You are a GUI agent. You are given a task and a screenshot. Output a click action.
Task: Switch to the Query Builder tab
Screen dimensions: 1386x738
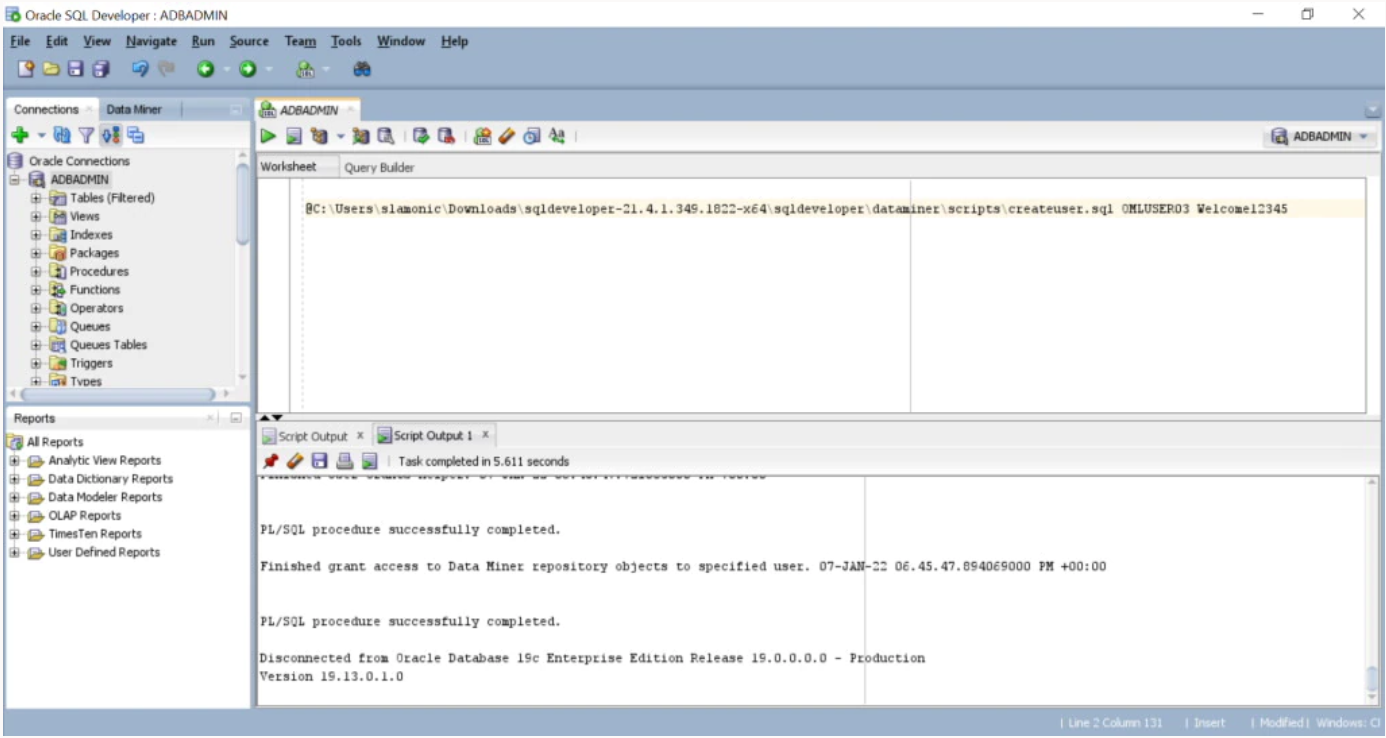(379, 168)
